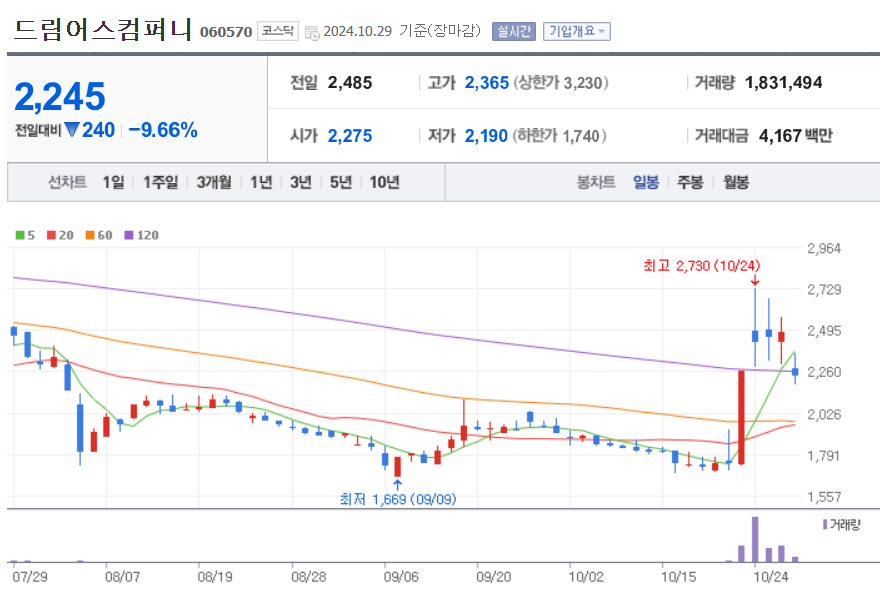Click the large red candlestick before 10/24
Screen dimensions: 880x609
click(x=741, y=417)
